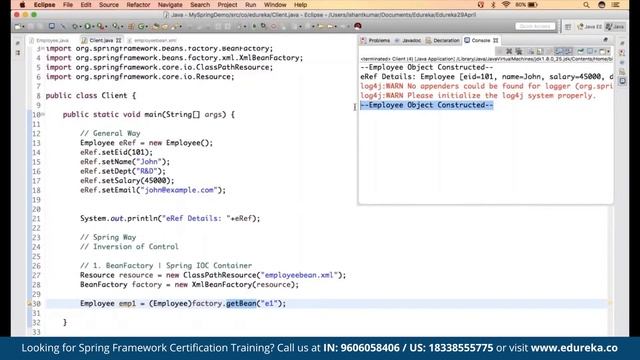The image size is (640, 360).
Task: Click the green New Java Class icon
Action: point(141,27)
